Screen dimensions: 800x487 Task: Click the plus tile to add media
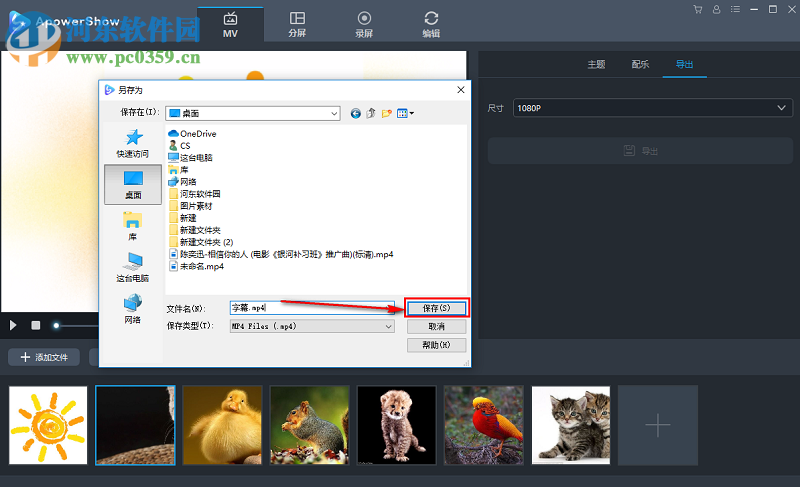click(658, 425)
